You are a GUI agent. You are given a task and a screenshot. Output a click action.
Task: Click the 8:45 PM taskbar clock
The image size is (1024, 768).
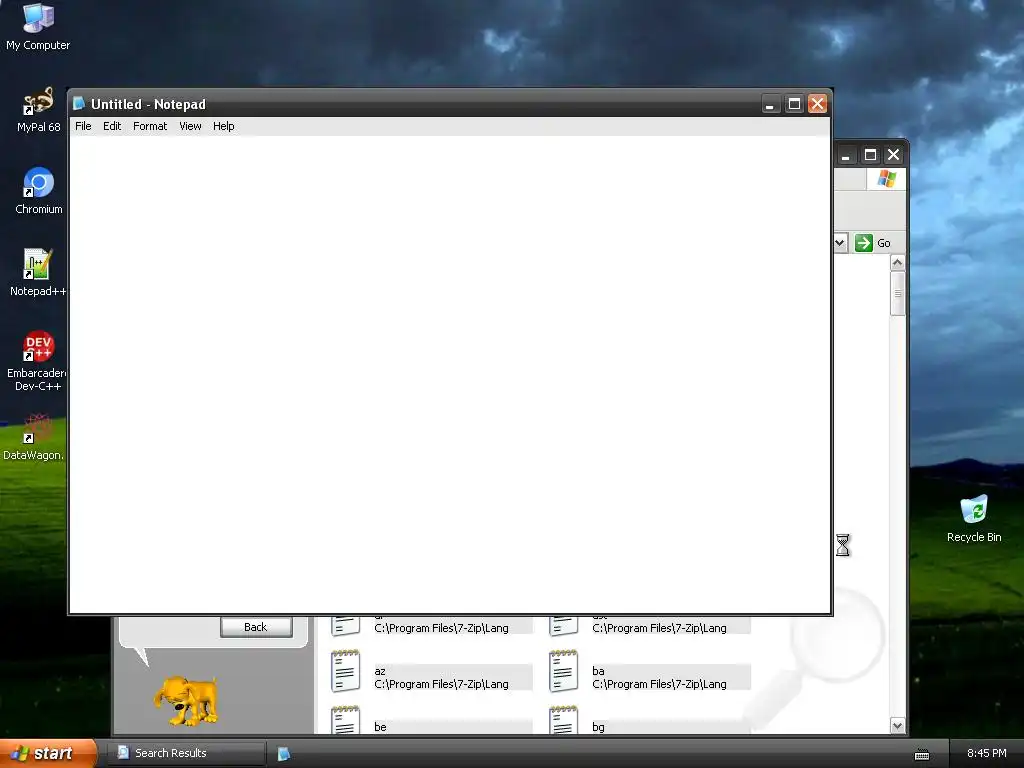pyautogui.click(x=986, y=753)
